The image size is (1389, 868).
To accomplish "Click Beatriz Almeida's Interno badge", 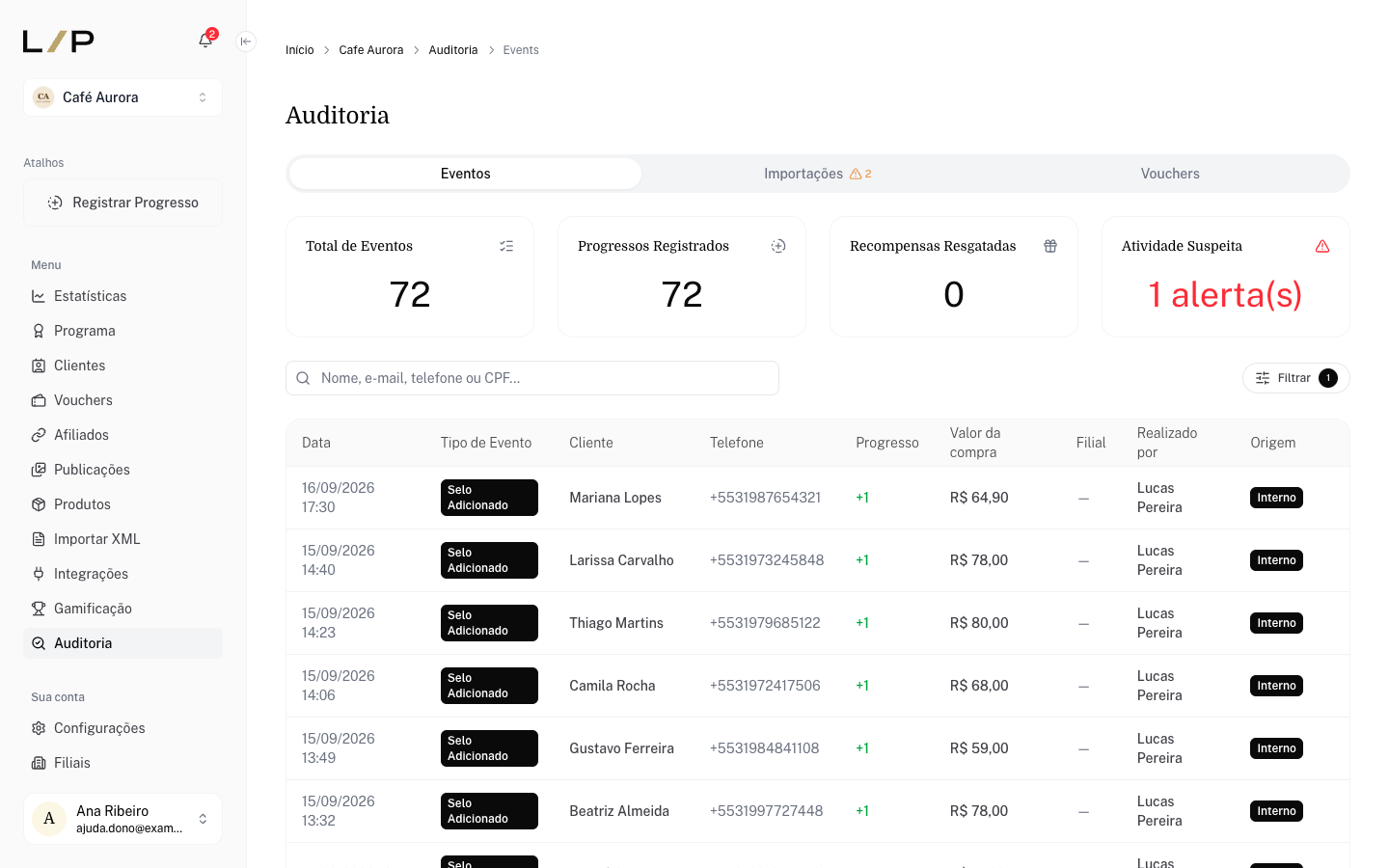I will point(1276,811).
